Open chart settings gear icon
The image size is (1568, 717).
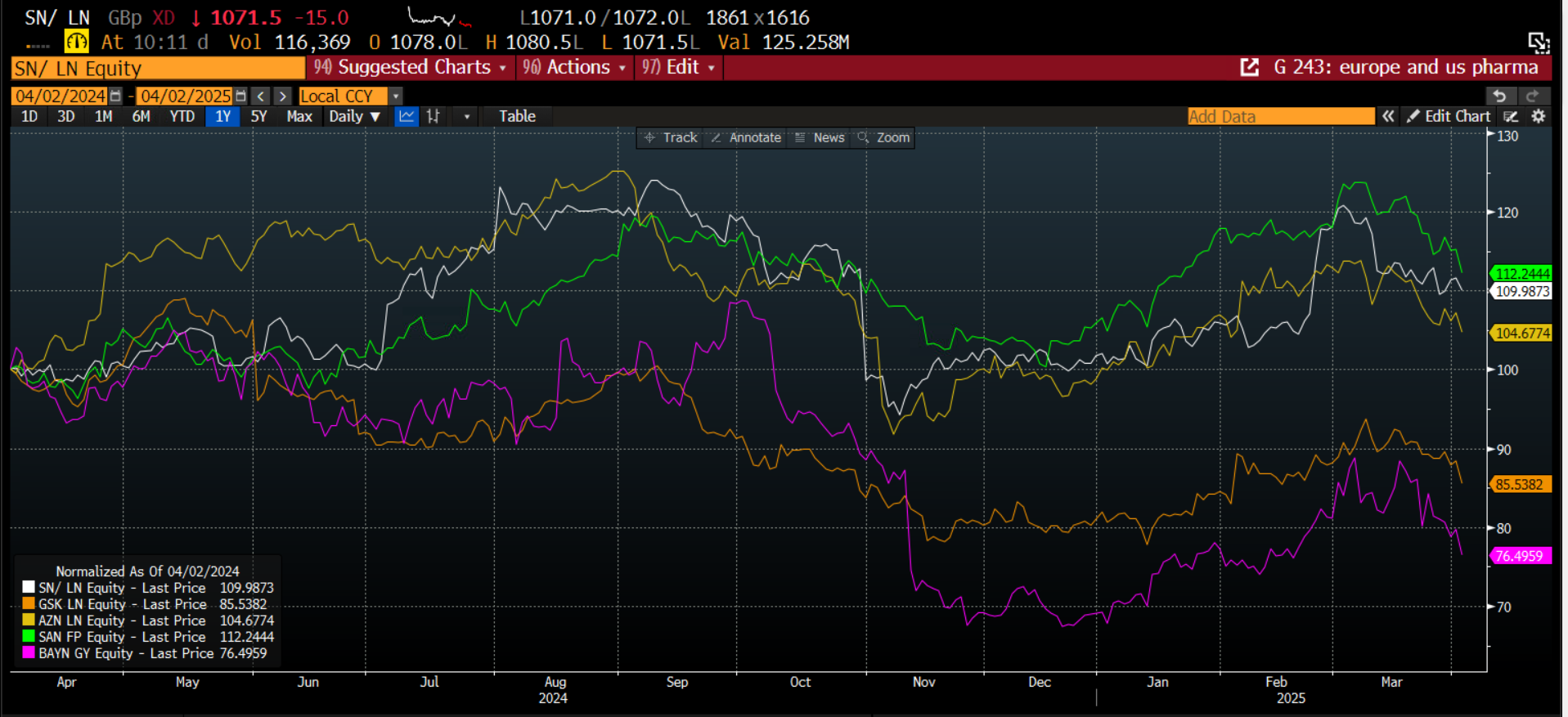(x=1538, y=117)
